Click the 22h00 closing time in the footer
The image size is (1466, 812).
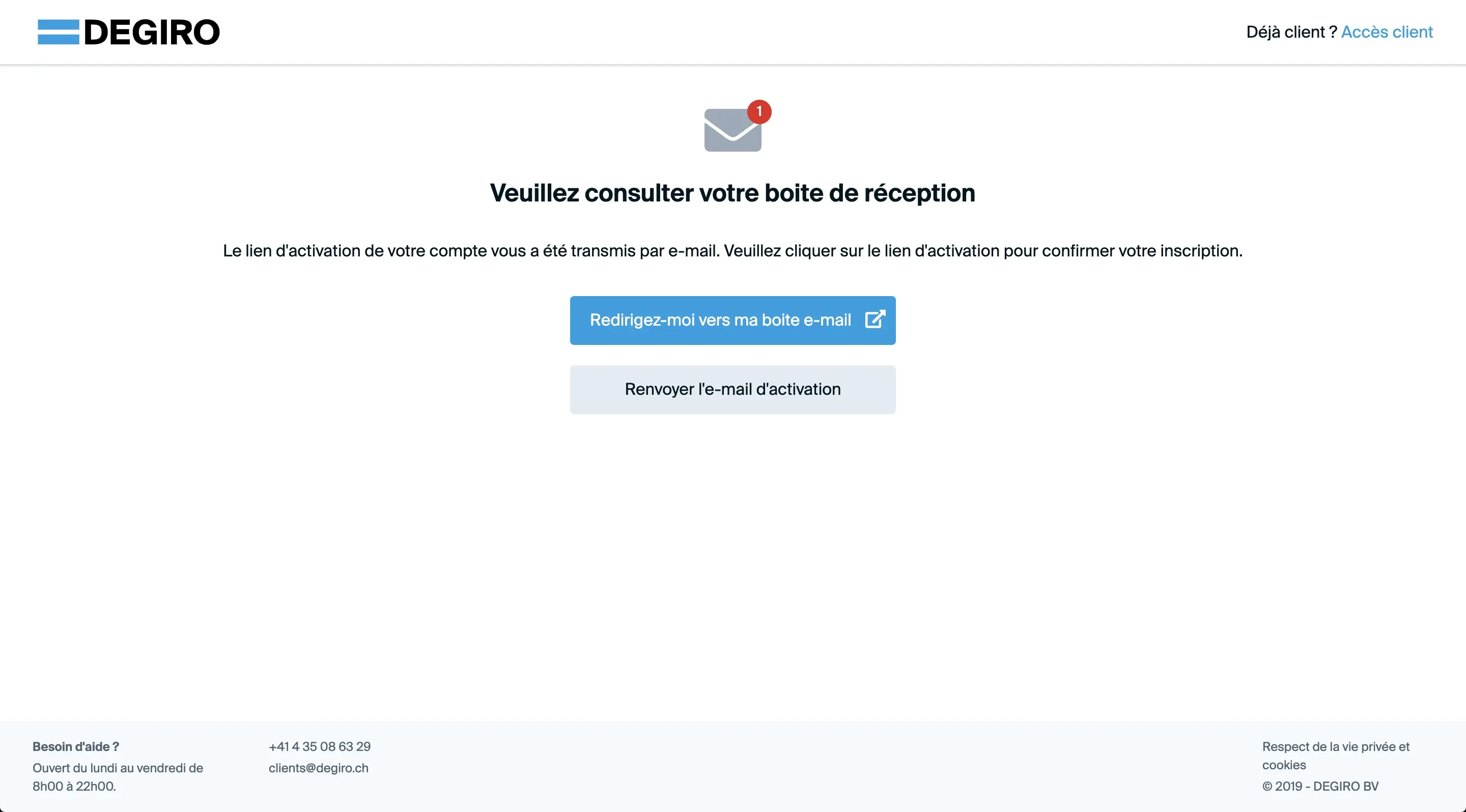tap(95, 786)
